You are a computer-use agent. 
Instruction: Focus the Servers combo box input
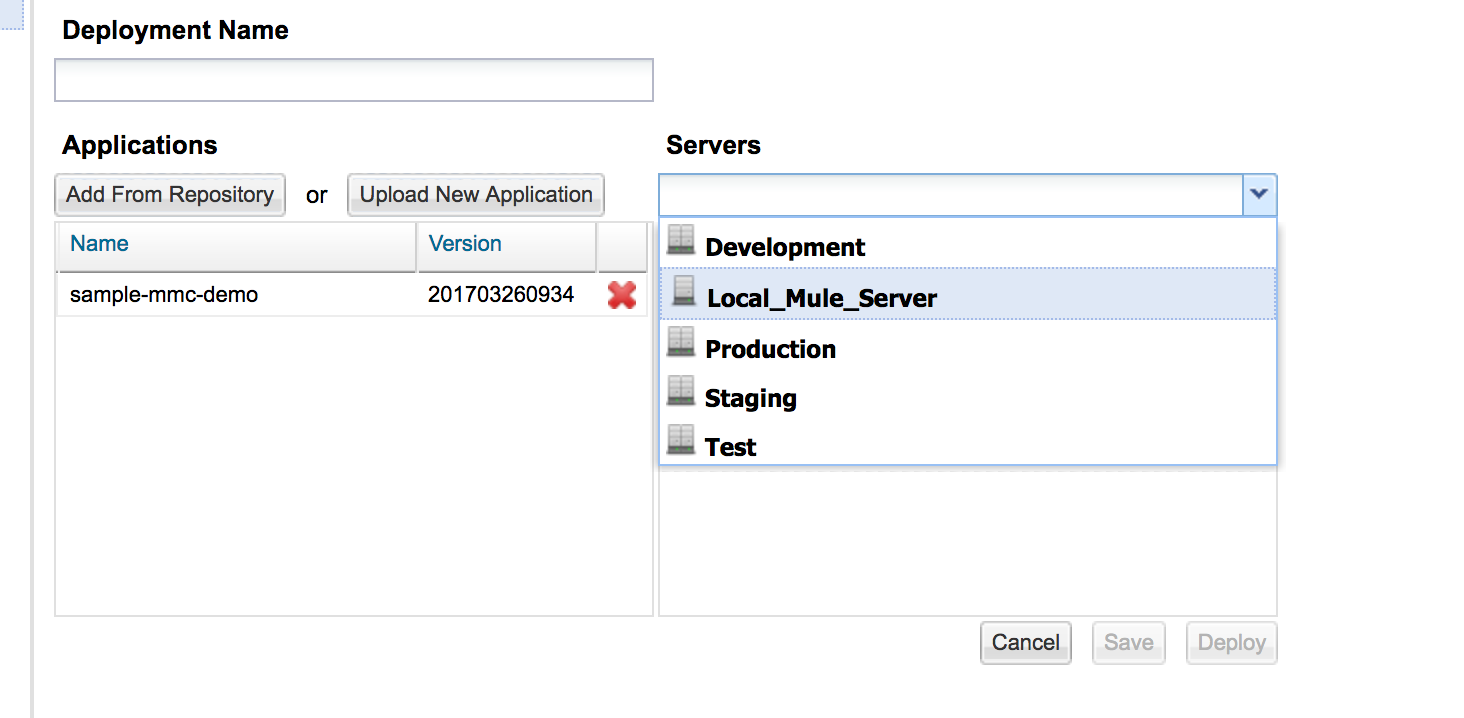950,195
